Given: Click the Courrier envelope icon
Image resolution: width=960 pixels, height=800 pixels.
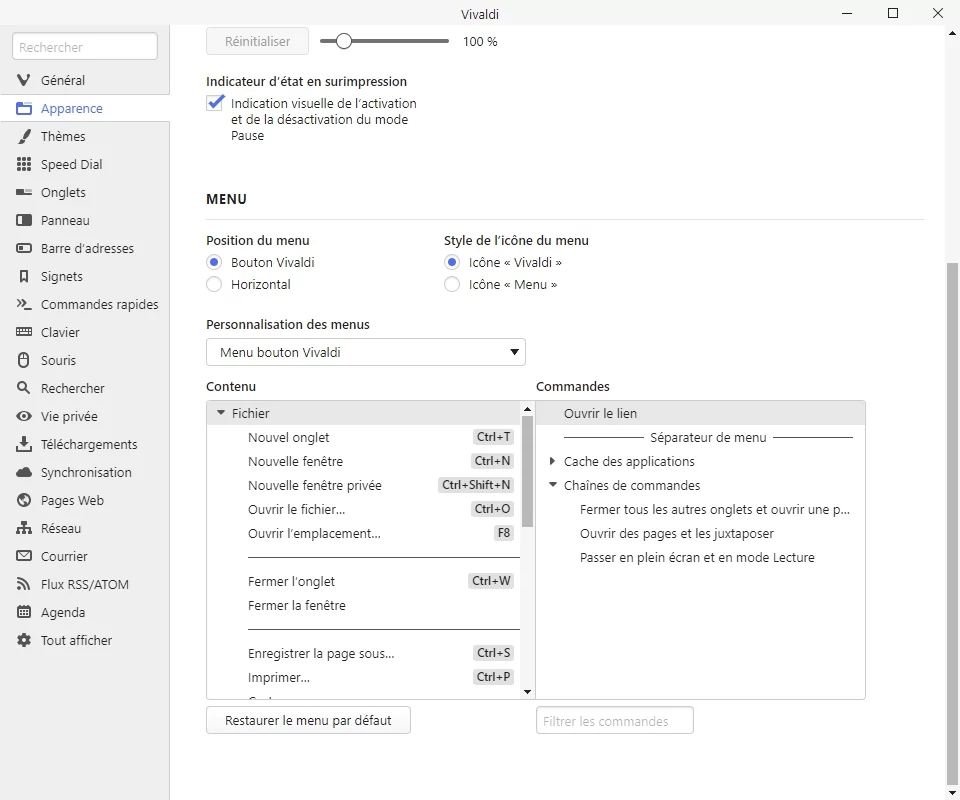Looking at the screenshot, I should coord(23,556).
